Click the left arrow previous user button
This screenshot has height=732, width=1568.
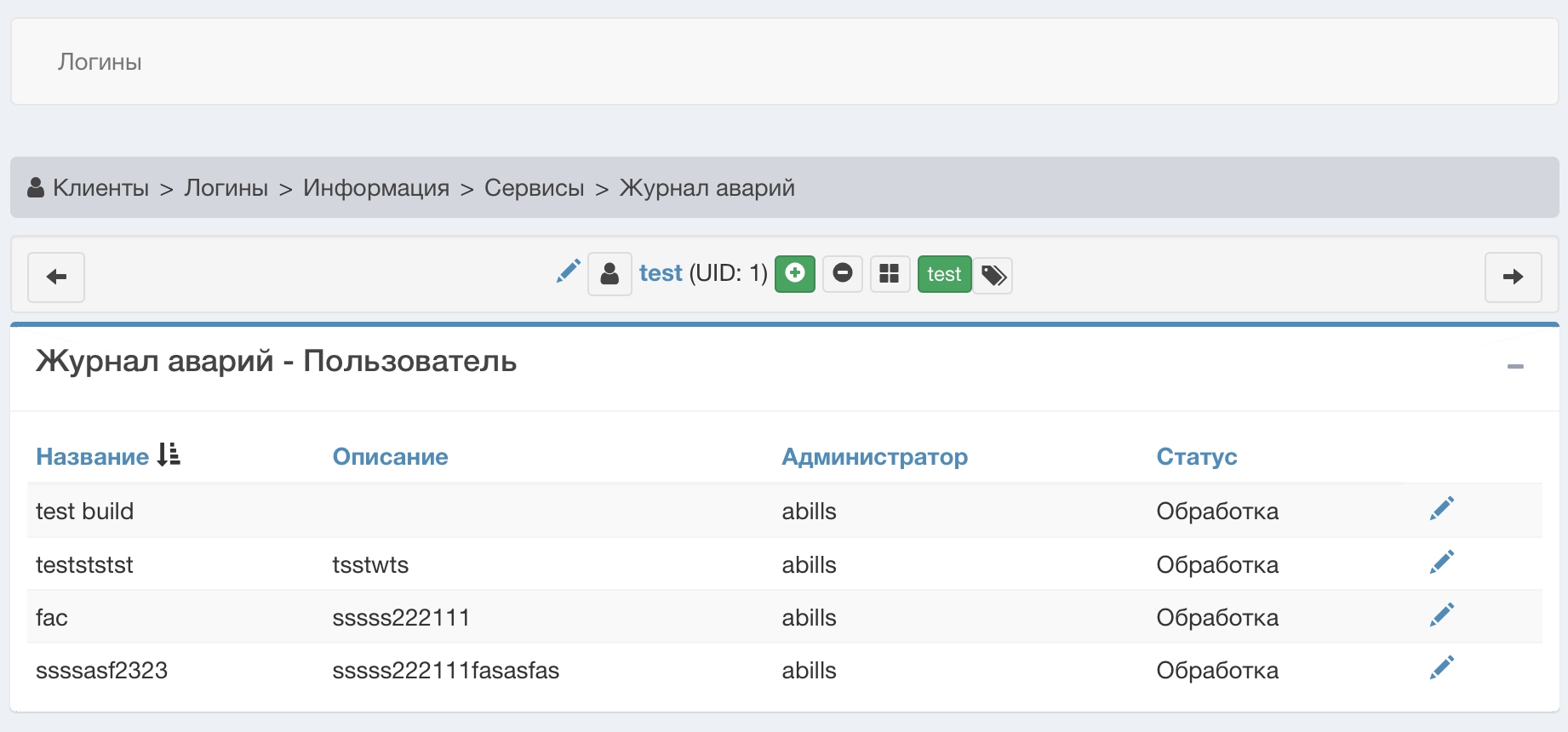tap(56, 277)
